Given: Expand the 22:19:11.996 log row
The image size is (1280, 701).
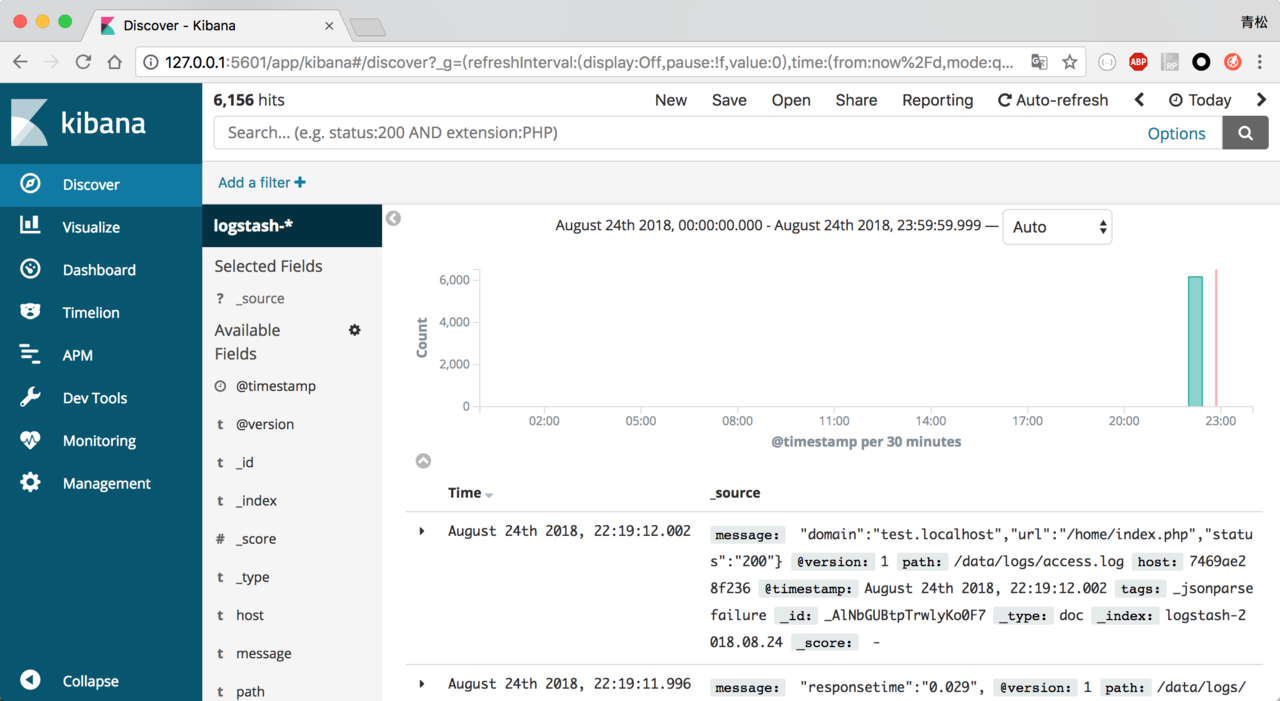Looking at the screenshot, I should (422, 684).
